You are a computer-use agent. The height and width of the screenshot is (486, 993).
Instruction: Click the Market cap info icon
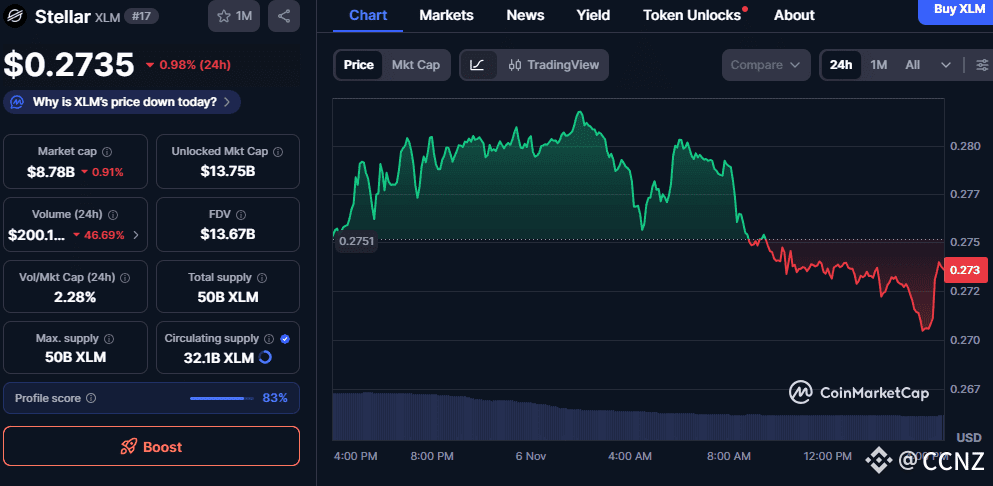[107, 152]
